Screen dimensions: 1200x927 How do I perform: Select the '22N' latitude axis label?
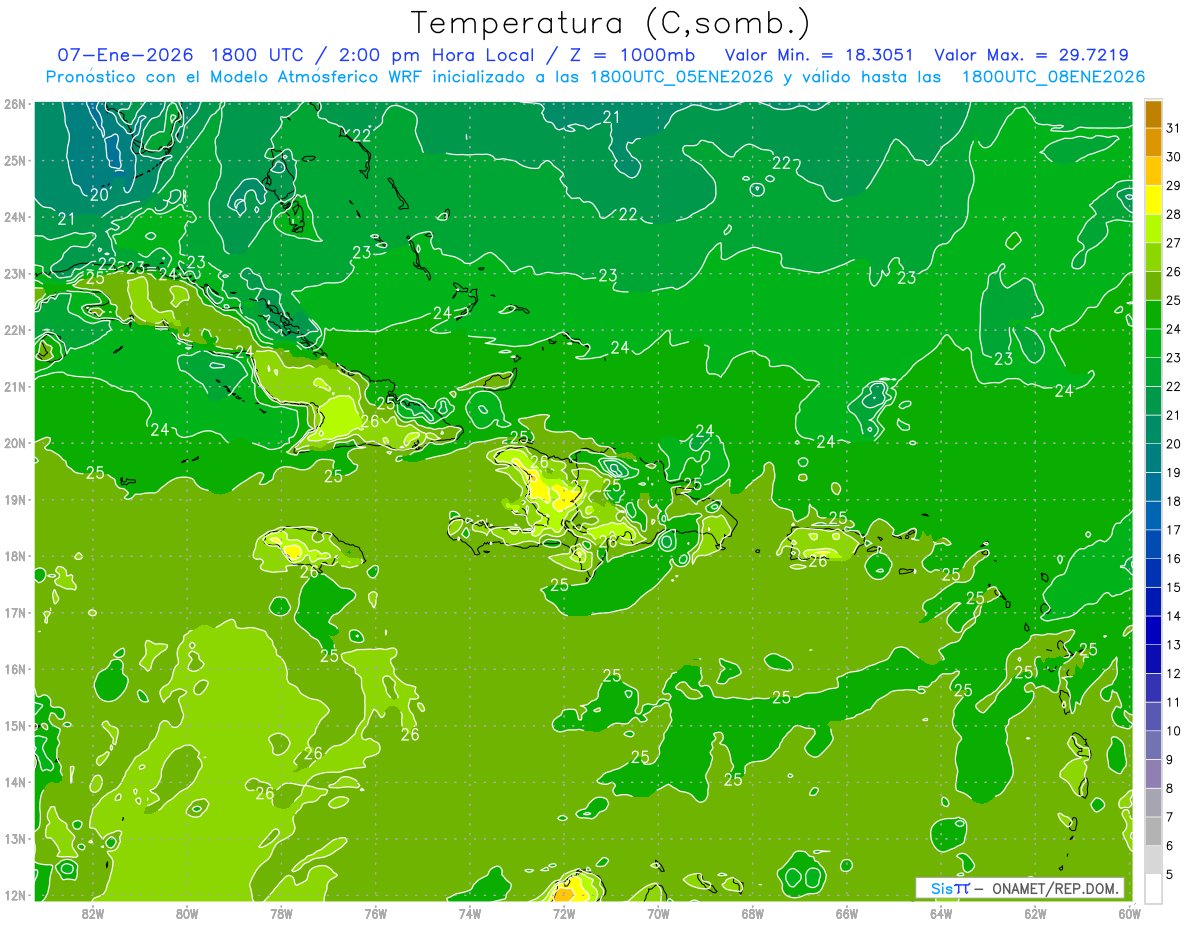tap(14, 330)
